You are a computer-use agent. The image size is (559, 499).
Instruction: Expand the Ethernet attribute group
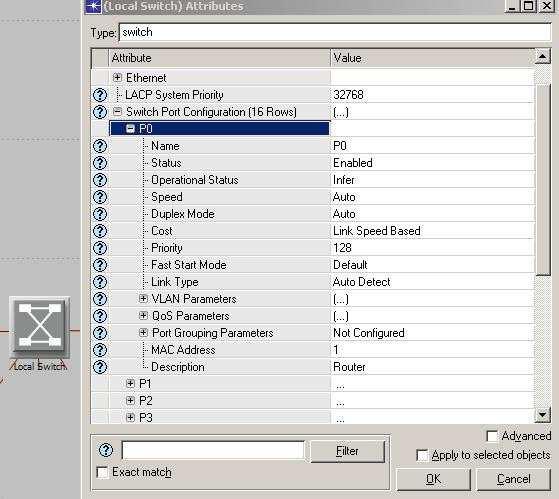pos(117,77)
